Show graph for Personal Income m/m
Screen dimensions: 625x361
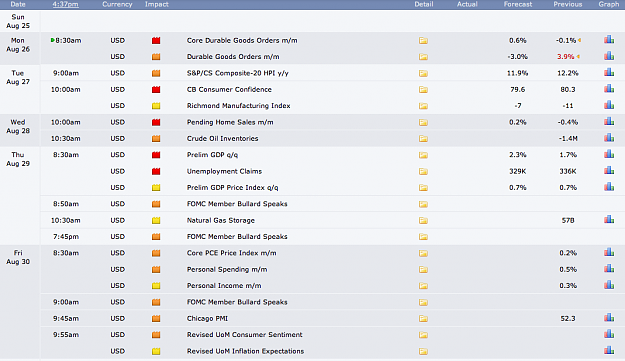click(x=609, y=284)
